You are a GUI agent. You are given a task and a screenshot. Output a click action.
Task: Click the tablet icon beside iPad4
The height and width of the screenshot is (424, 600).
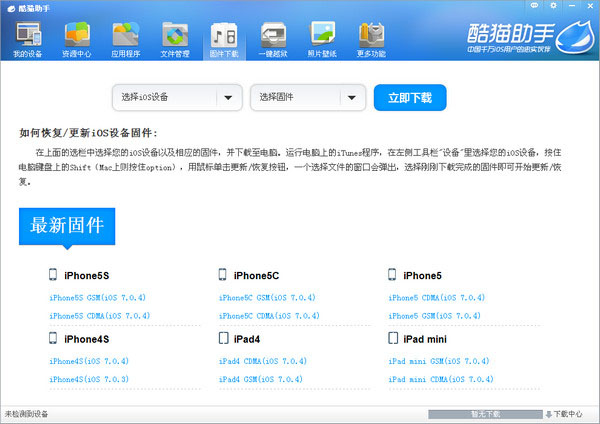tap(223, 338)
